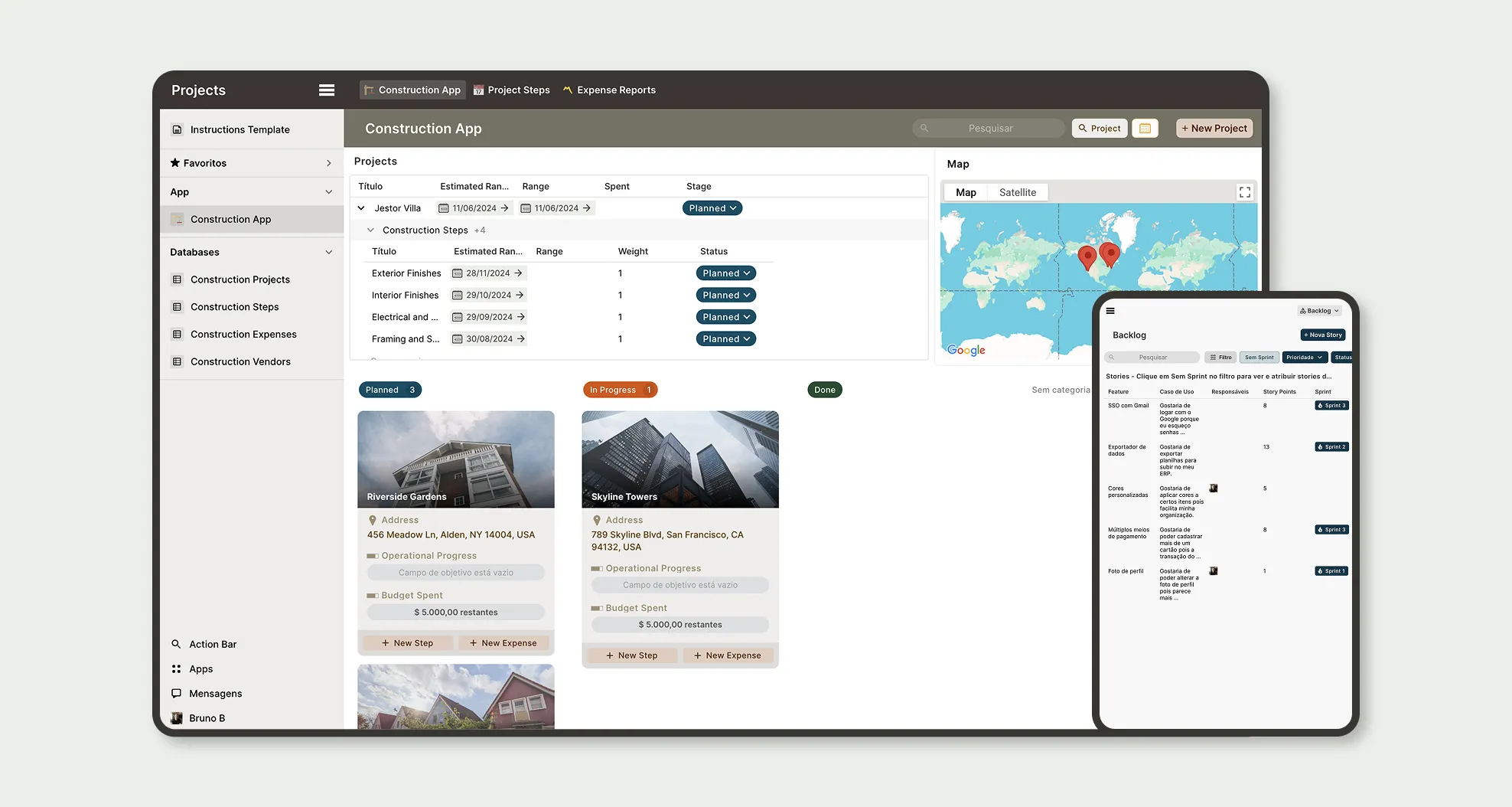
Task: Open Interior Finishes status dropdown
Action: (726, 295)
